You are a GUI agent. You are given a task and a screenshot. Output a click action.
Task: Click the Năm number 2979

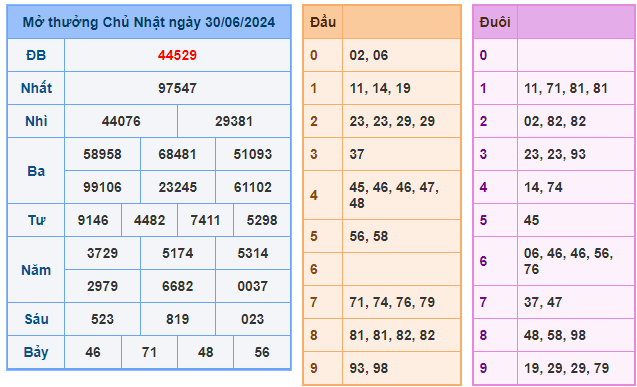(x=102, y=286)
